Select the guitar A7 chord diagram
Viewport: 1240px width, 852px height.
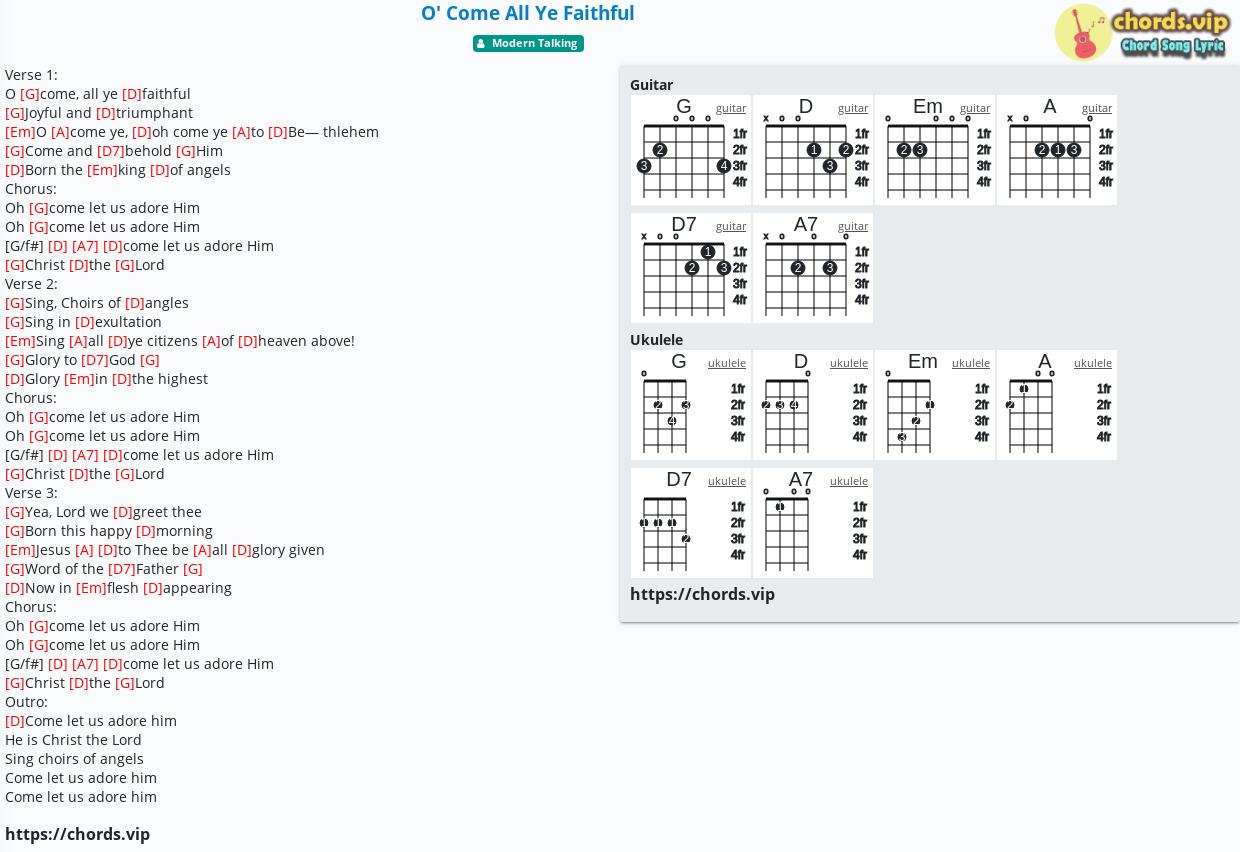(x=813, y=268)
